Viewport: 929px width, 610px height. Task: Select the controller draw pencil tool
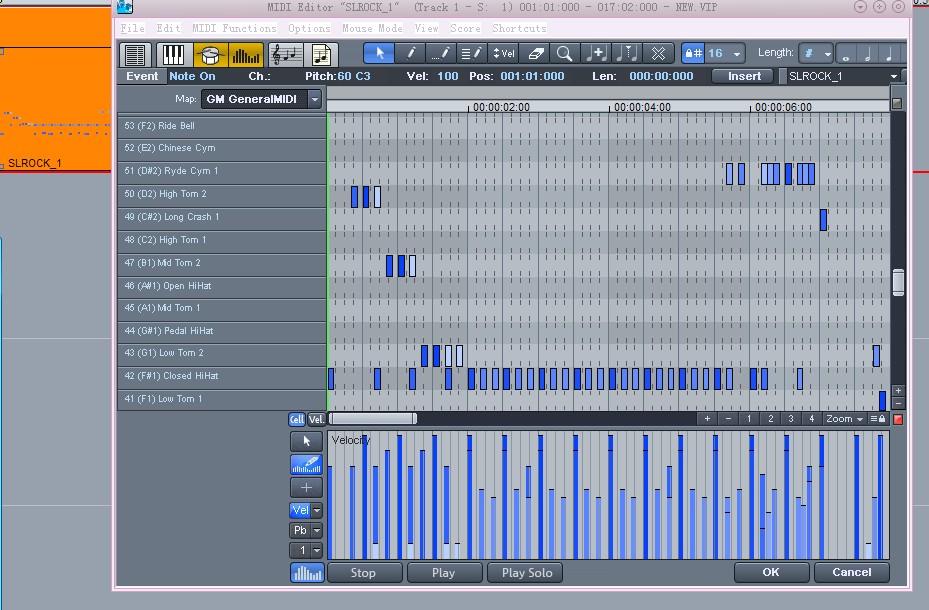point(306,465)
